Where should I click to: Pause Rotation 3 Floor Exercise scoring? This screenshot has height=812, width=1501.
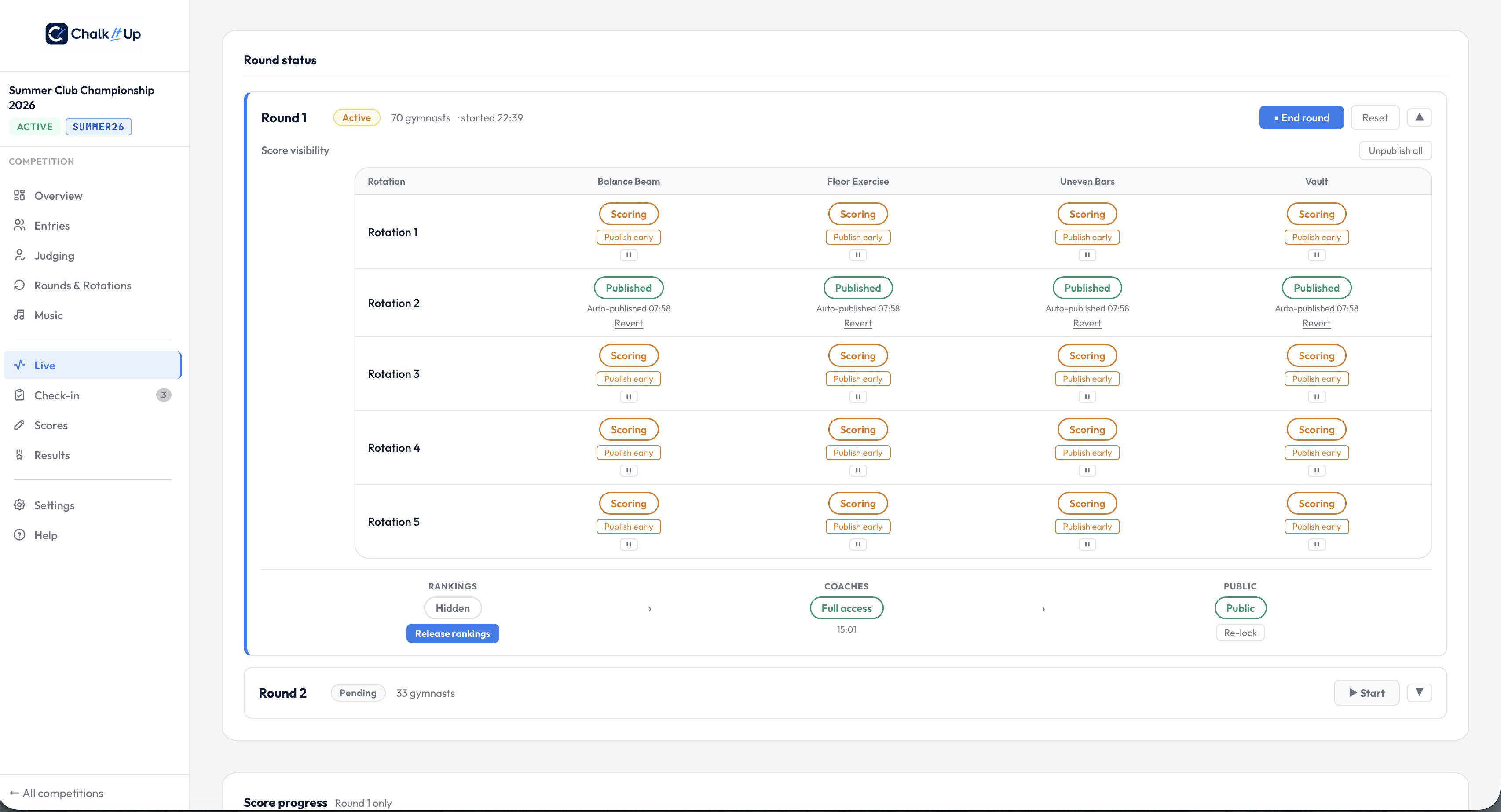(x=858, y=396)
